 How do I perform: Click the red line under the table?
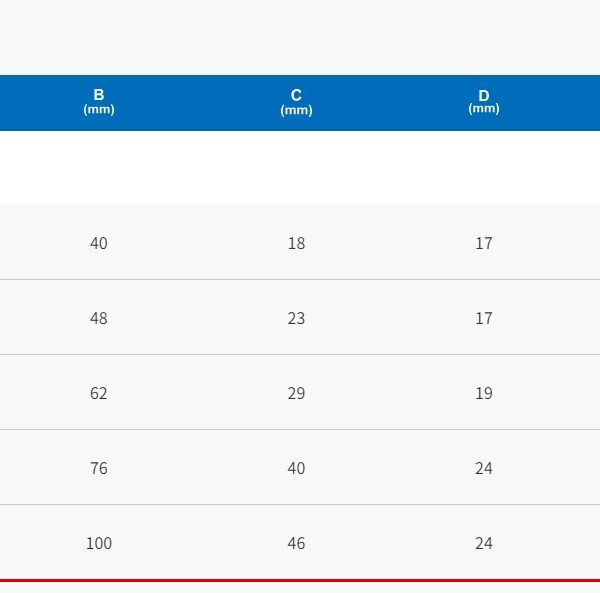300,580
